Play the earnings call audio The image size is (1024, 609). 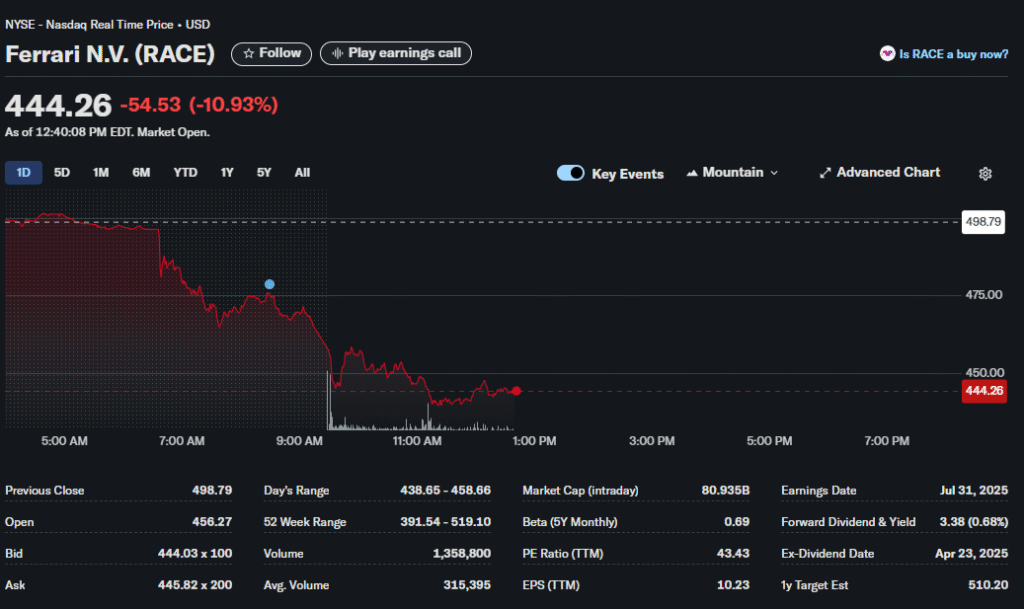395,54
